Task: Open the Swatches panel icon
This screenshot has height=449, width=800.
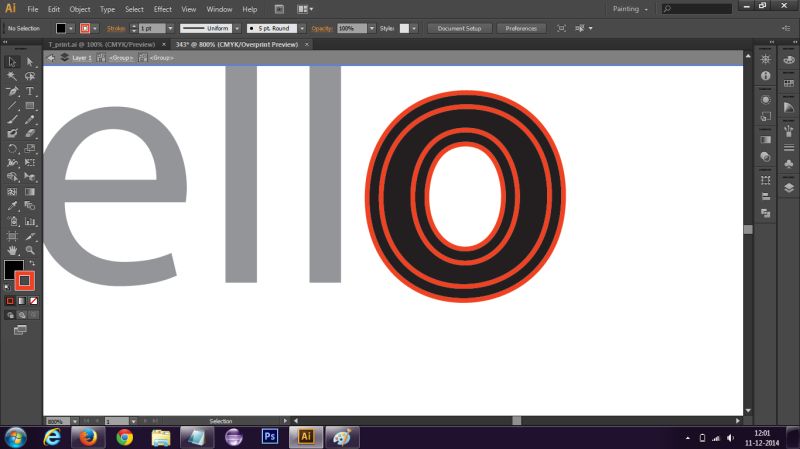Action: [x=789, y=83]
